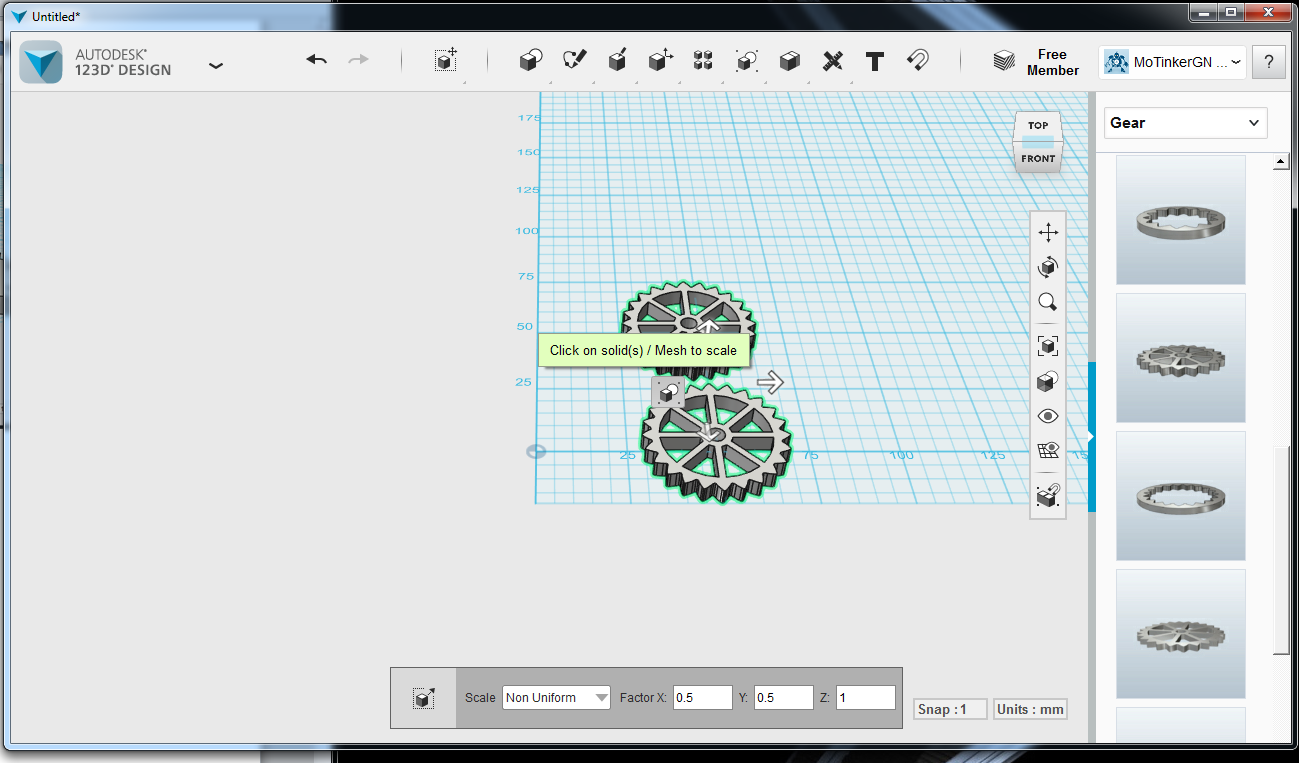Toggle the Snap magnet tool
The width and height of the screenshot is (1299, 763).
(x=918, y=60)
